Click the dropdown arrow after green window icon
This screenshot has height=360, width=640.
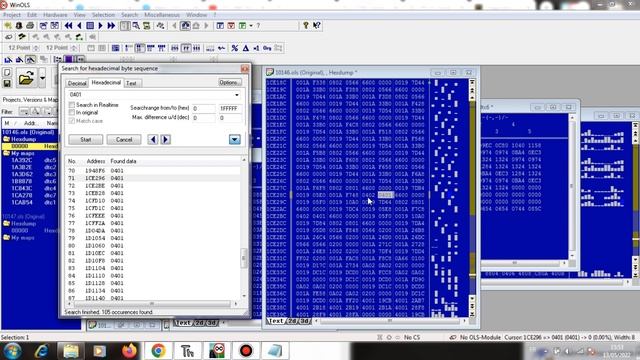(251, 26)
